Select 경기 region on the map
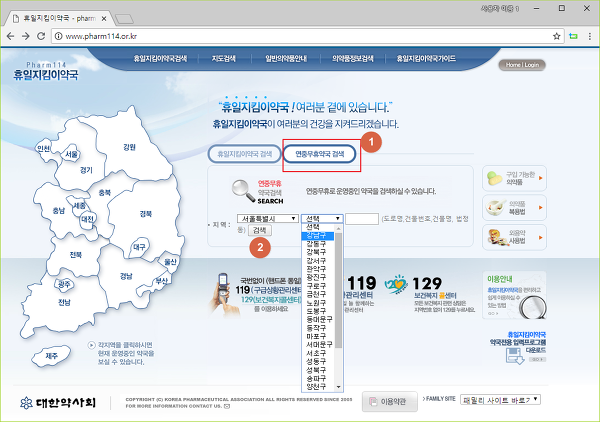The image size is (600, 422). 86,171
